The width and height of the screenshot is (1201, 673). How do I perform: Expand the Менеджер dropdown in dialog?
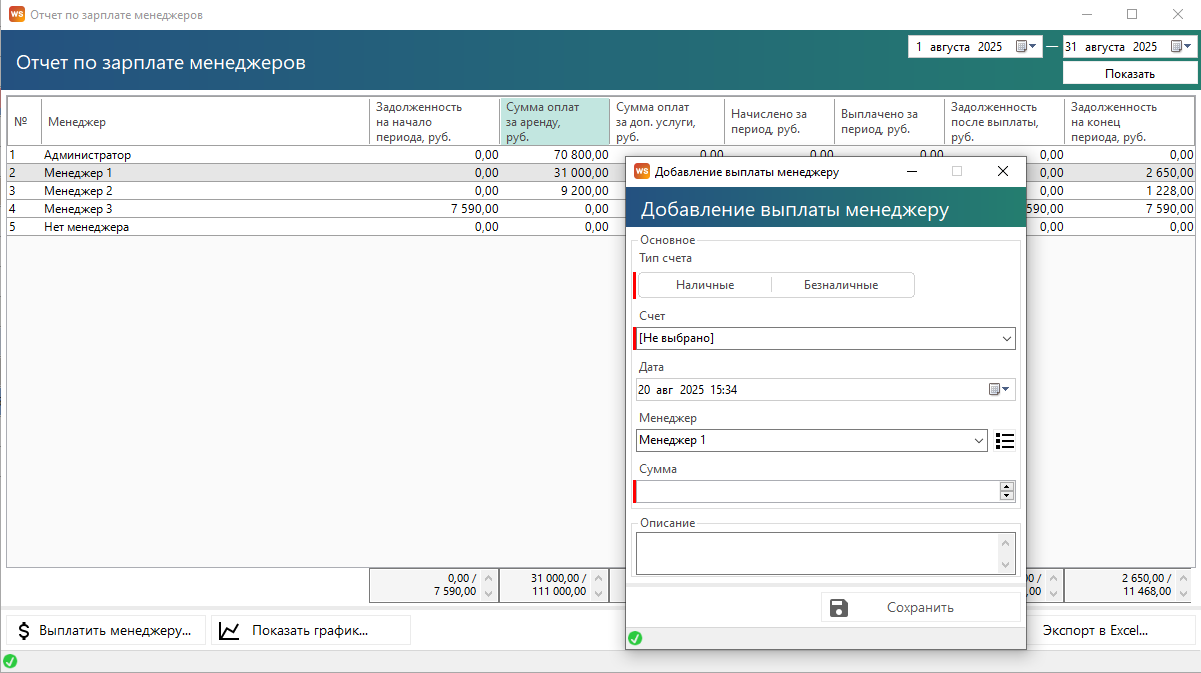[978, 441]
